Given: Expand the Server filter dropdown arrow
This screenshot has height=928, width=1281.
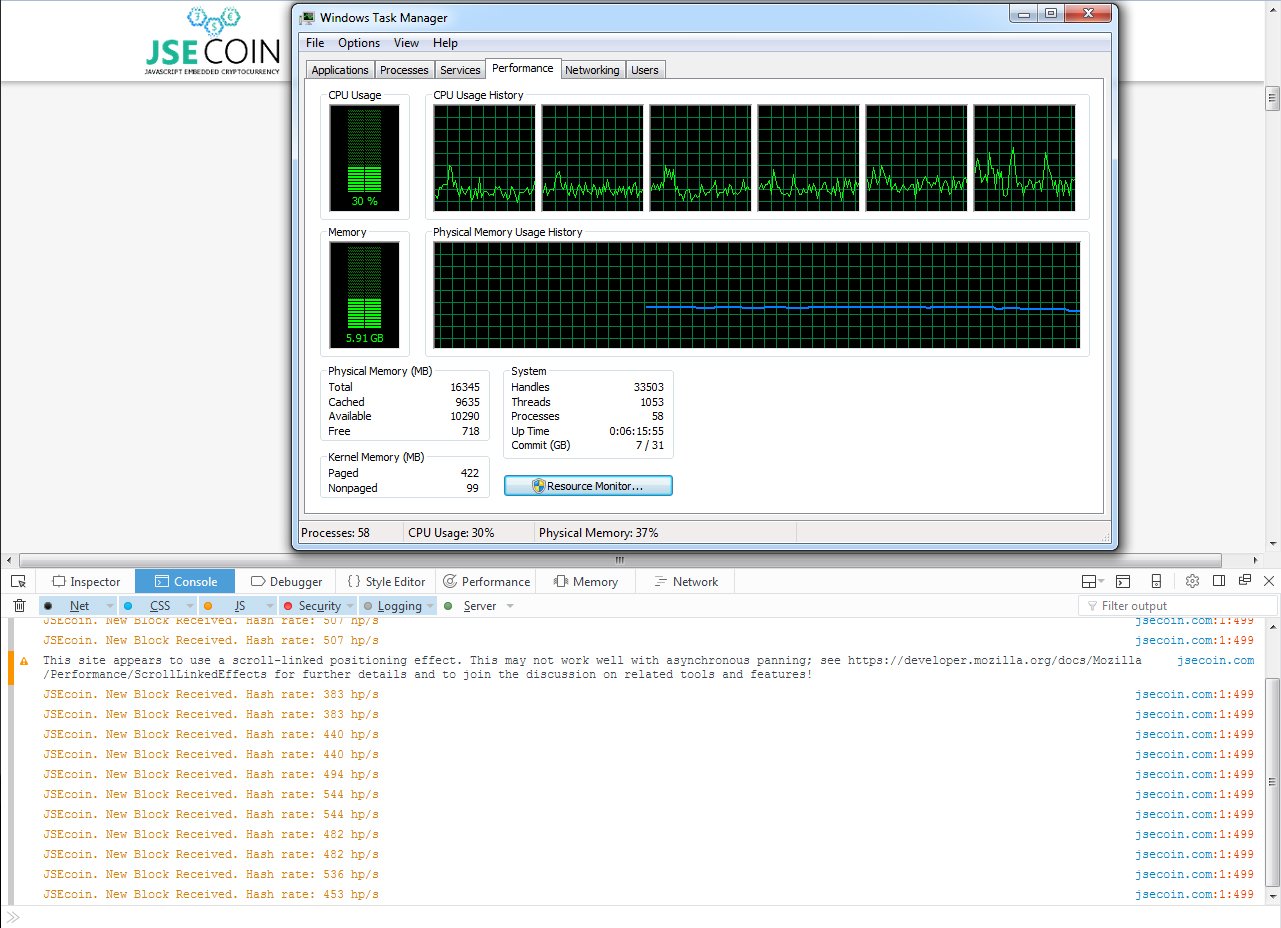Looking at the screenshot, I should [509, 606].
